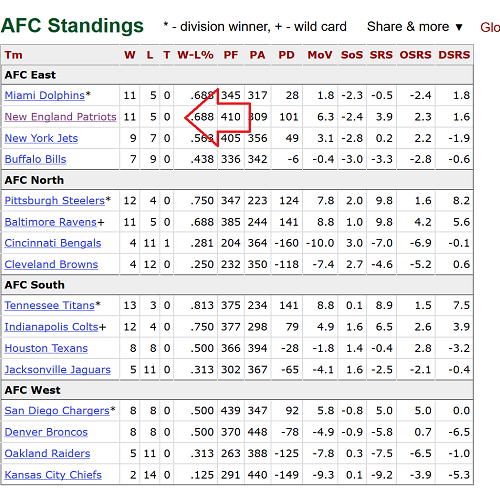Click the Cleveland Browns link

pyautogui.click(x=51, y=264)
